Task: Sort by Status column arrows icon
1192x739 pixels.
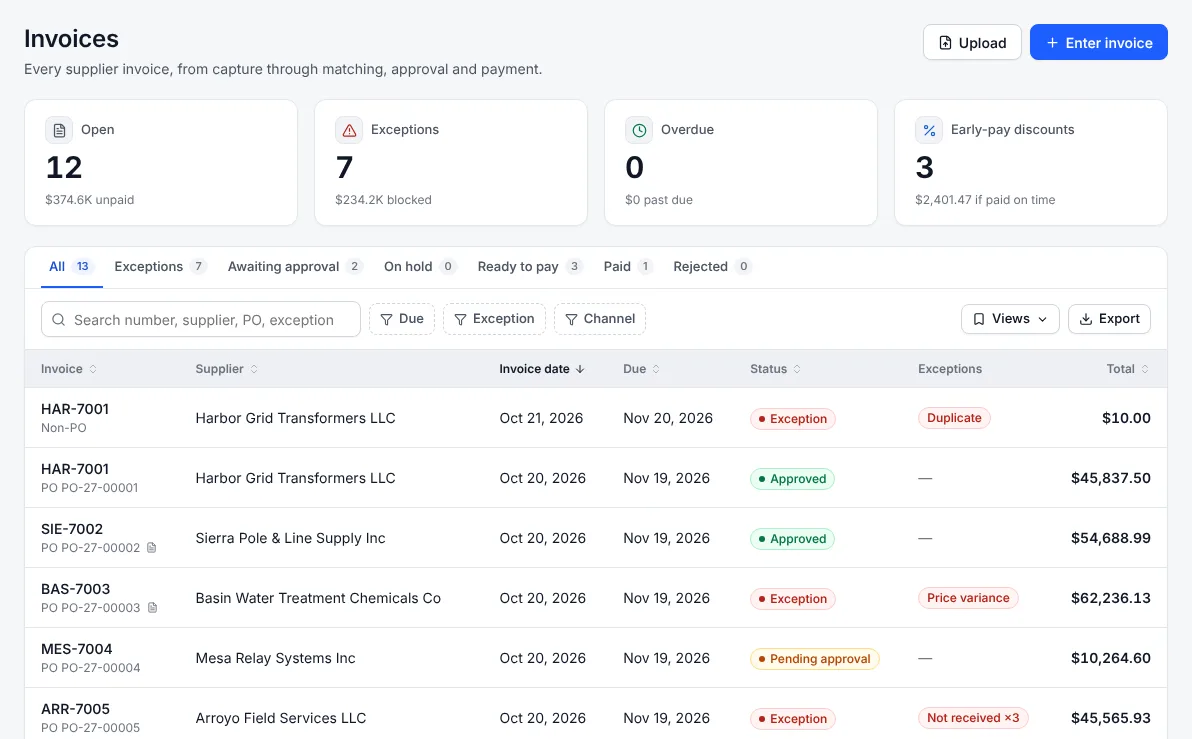Action: (797, 369)
